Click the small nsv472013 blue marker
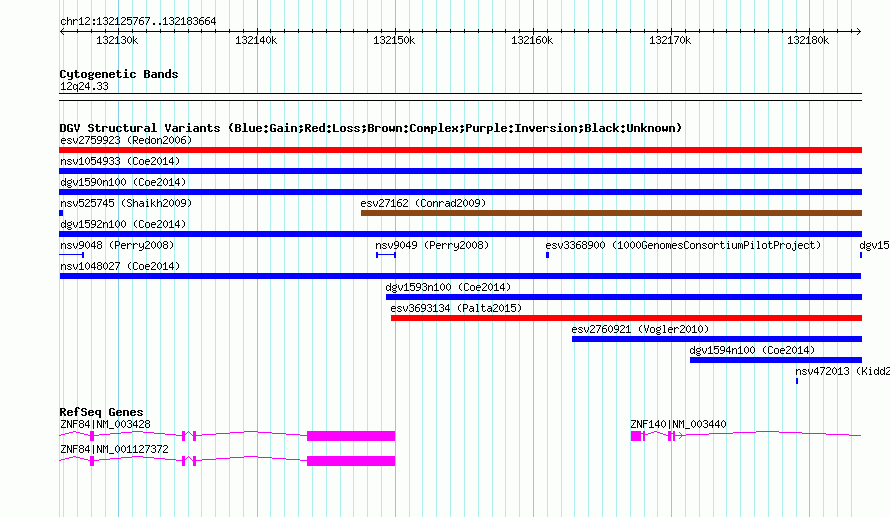Image resolution: width=890 pixels, height=517 pixels. click(x=797, y=381)
